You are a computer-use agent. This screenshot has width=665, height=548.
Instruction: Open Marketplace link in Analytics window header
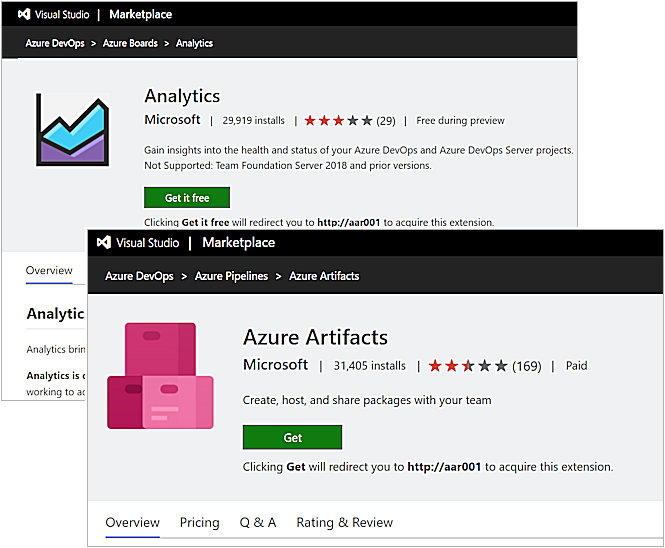click(140, 14)
